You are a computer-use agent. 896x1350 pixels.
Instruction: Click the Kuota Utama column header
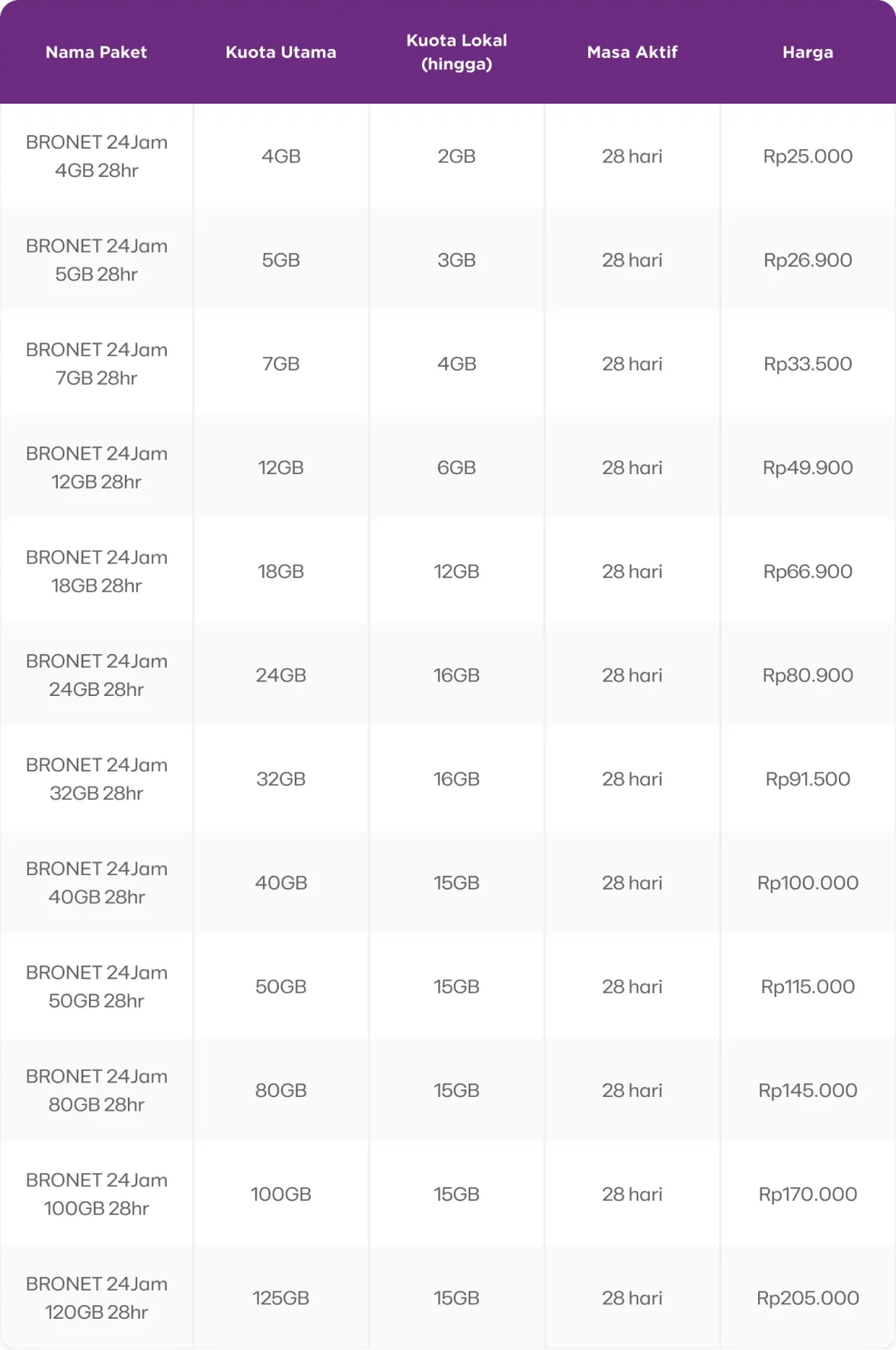[280, 52]
